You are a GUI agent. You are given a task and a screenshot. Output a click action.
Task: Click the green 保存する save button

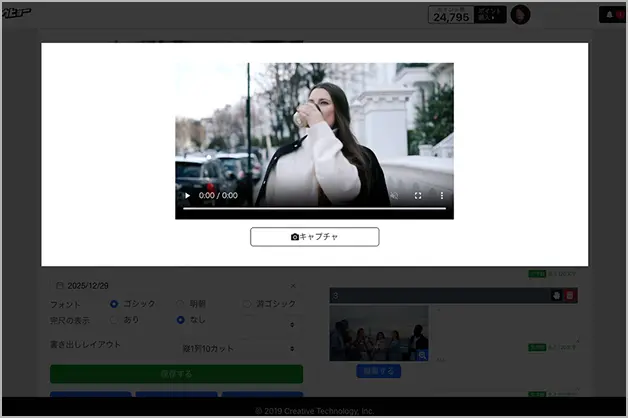click(x=176, y=374)
